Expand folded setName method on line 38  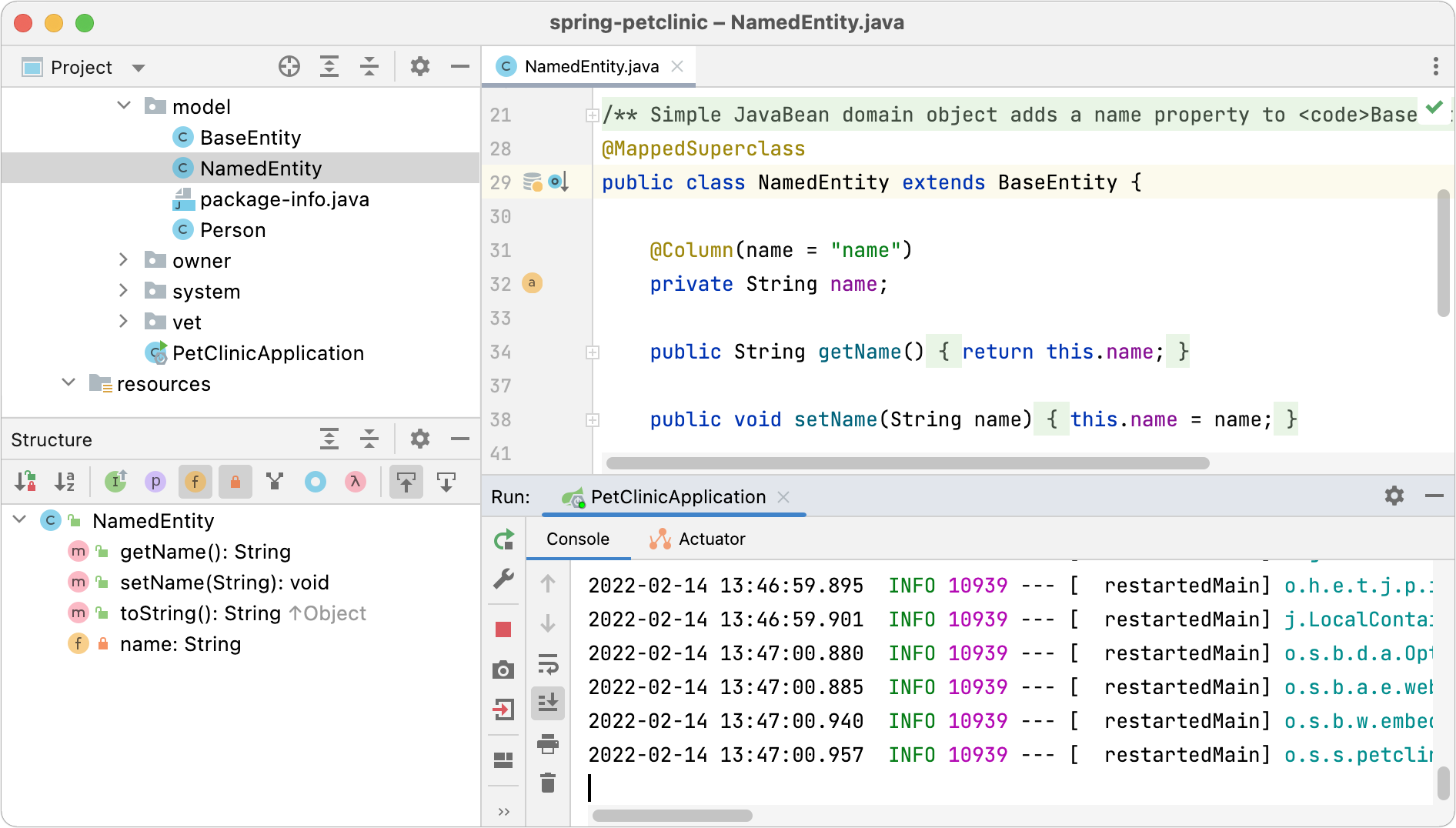(593, 419)
